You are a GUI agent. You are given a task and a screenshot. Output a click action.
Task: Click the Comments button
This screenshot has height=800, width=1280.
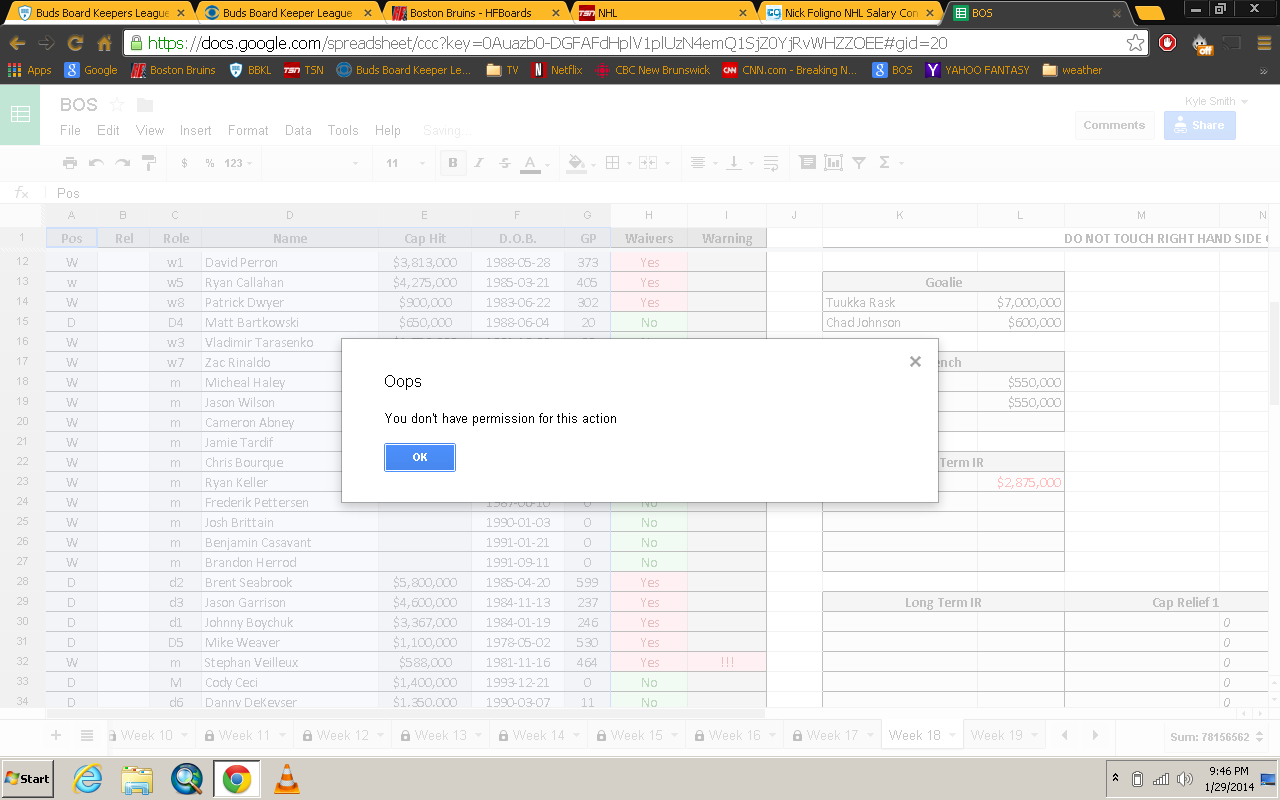coord(1114,125)
